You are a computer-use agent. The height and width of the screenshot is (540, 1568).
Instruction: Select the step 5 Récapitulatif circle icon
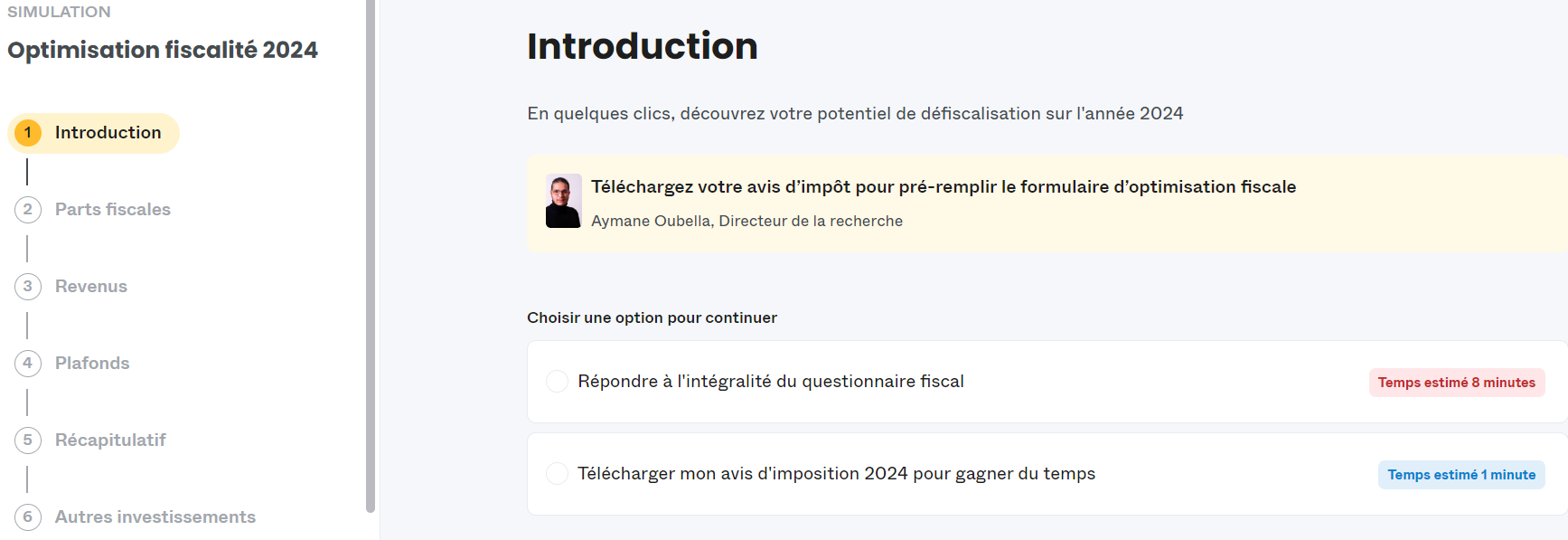point(28,440)
